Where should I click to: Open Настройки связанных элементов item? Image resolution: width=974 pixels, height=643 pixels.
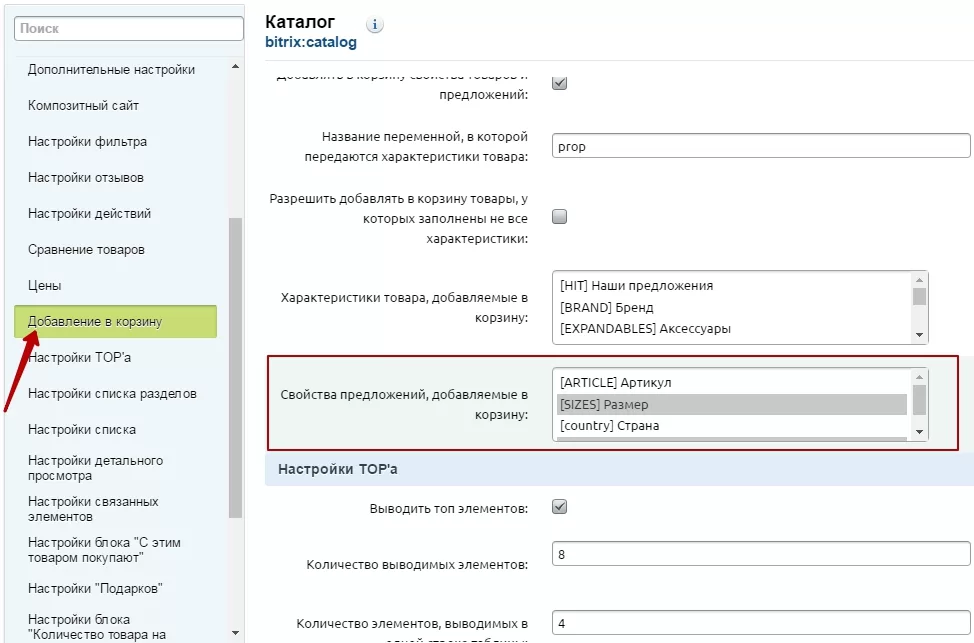(x=93, y=509)
